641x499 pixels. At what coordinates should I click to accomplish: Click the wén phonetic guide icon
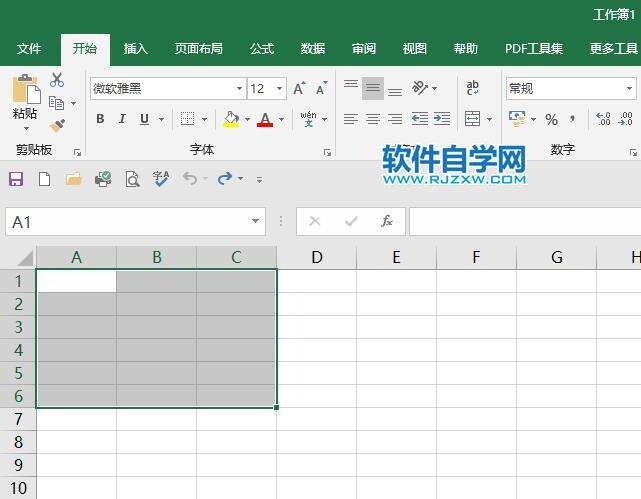click(x=309, y=119)
